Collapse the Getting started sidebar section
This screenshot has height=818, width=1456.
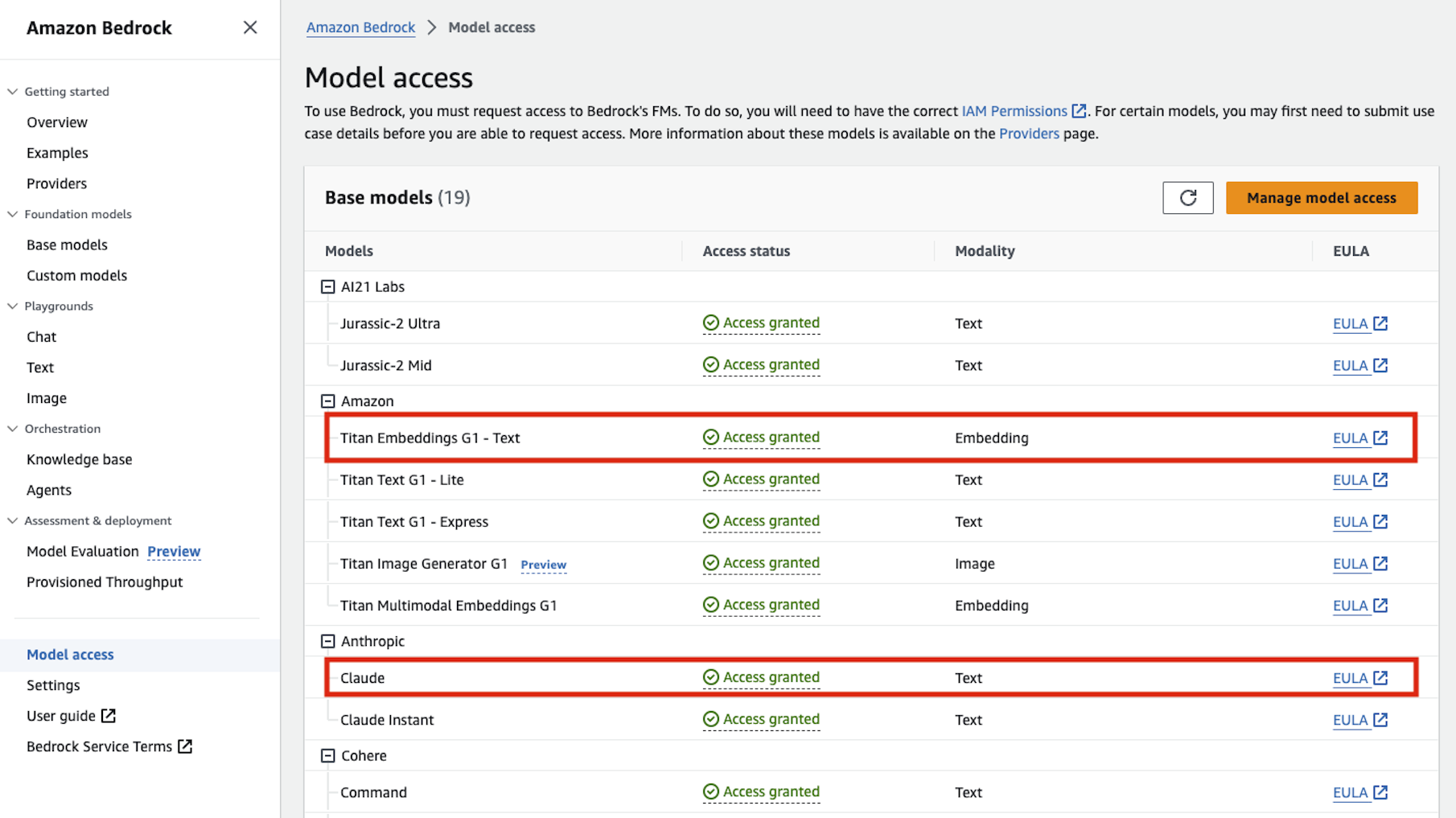click(x=11, y=91)
